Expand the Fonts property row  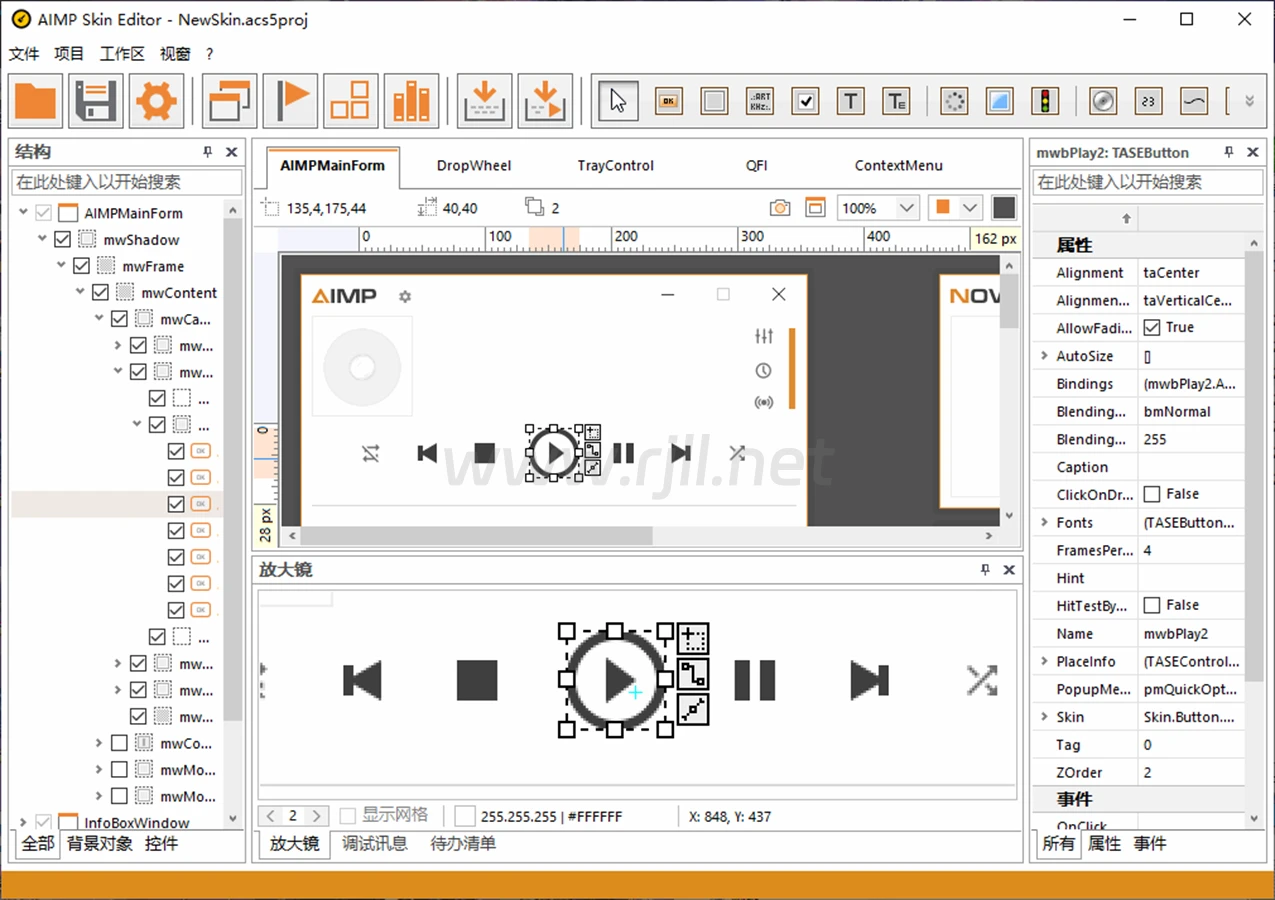[1044, 523]
